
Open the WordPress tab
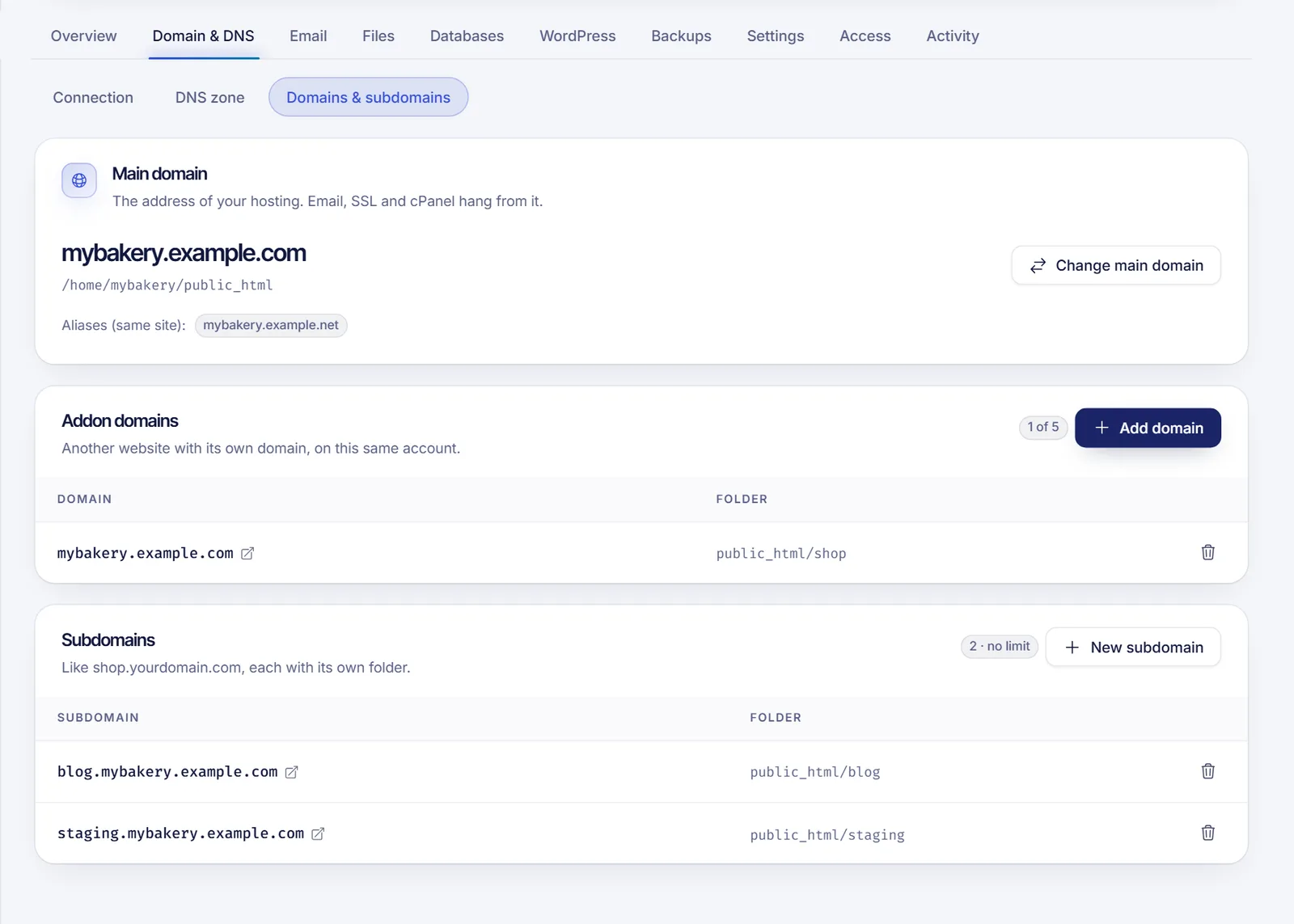[x=577, y=36]
